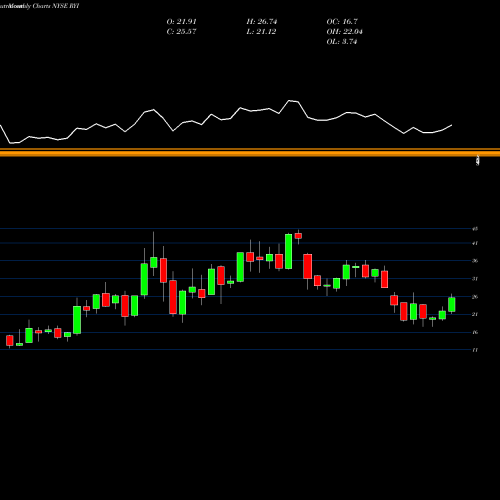This screenshot has width=500, height=500.
Task: Click the close value C: 25.57
Action: (x=181, y=32)
